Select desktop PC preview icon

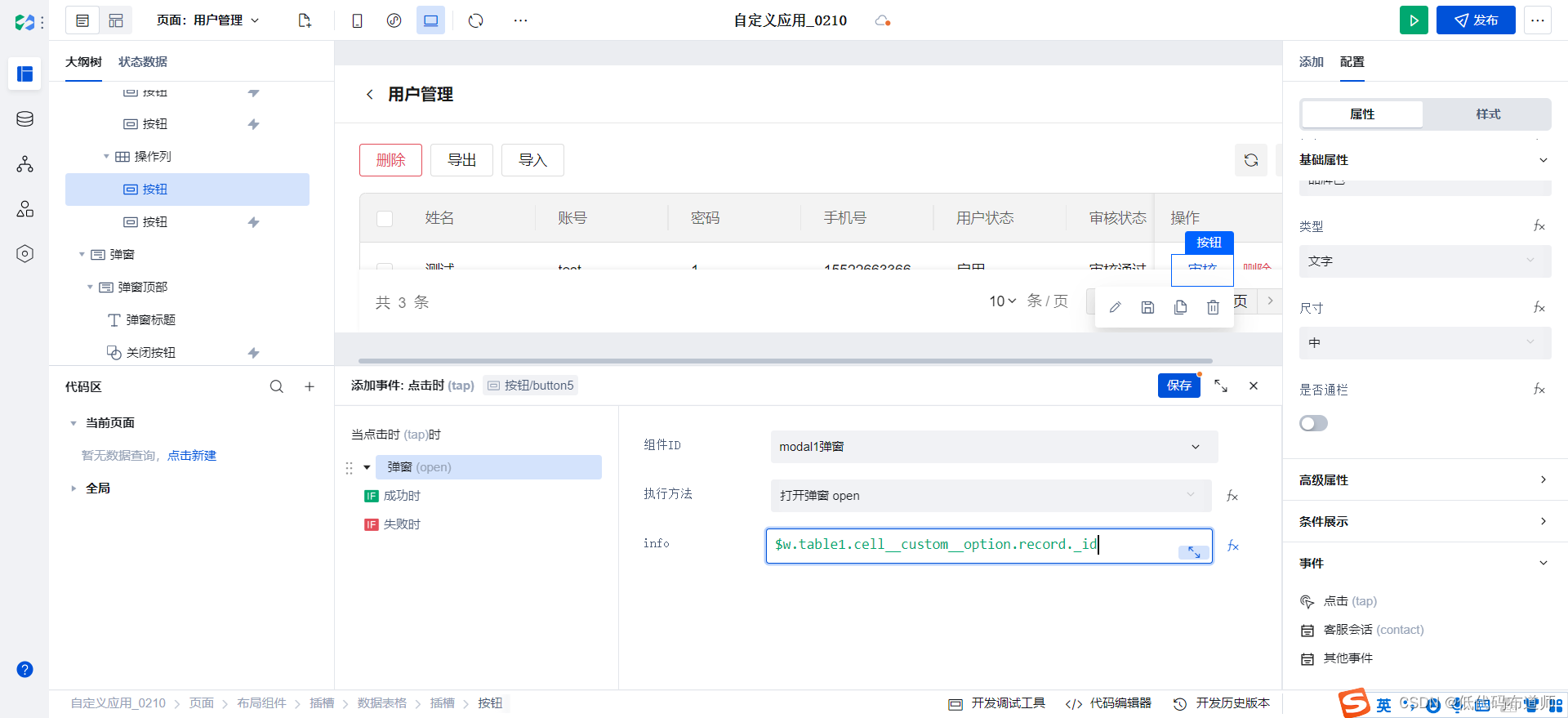coord(430,20)
